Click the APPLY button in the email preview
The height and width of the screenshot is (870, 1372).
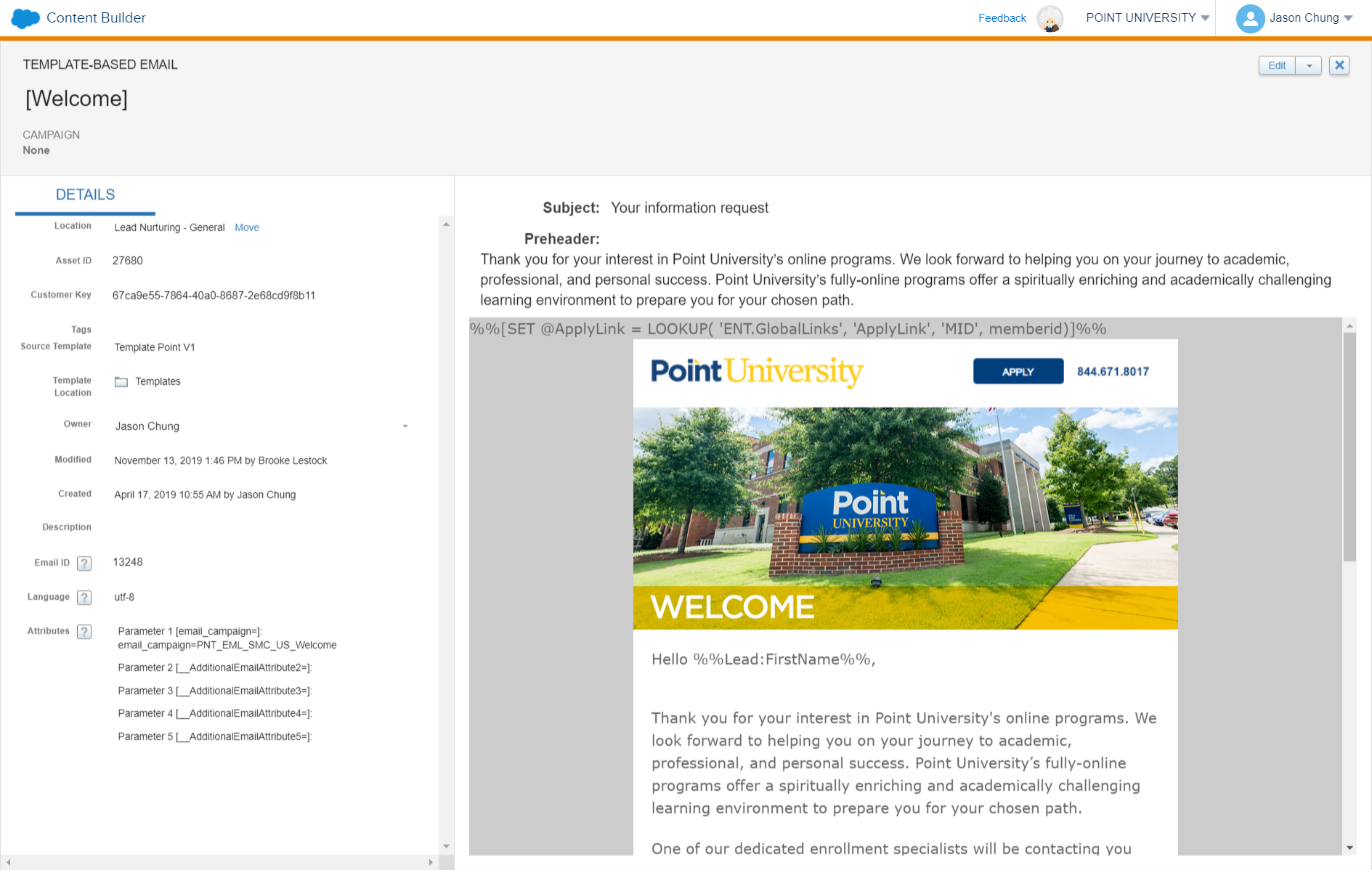[1018, 371]
